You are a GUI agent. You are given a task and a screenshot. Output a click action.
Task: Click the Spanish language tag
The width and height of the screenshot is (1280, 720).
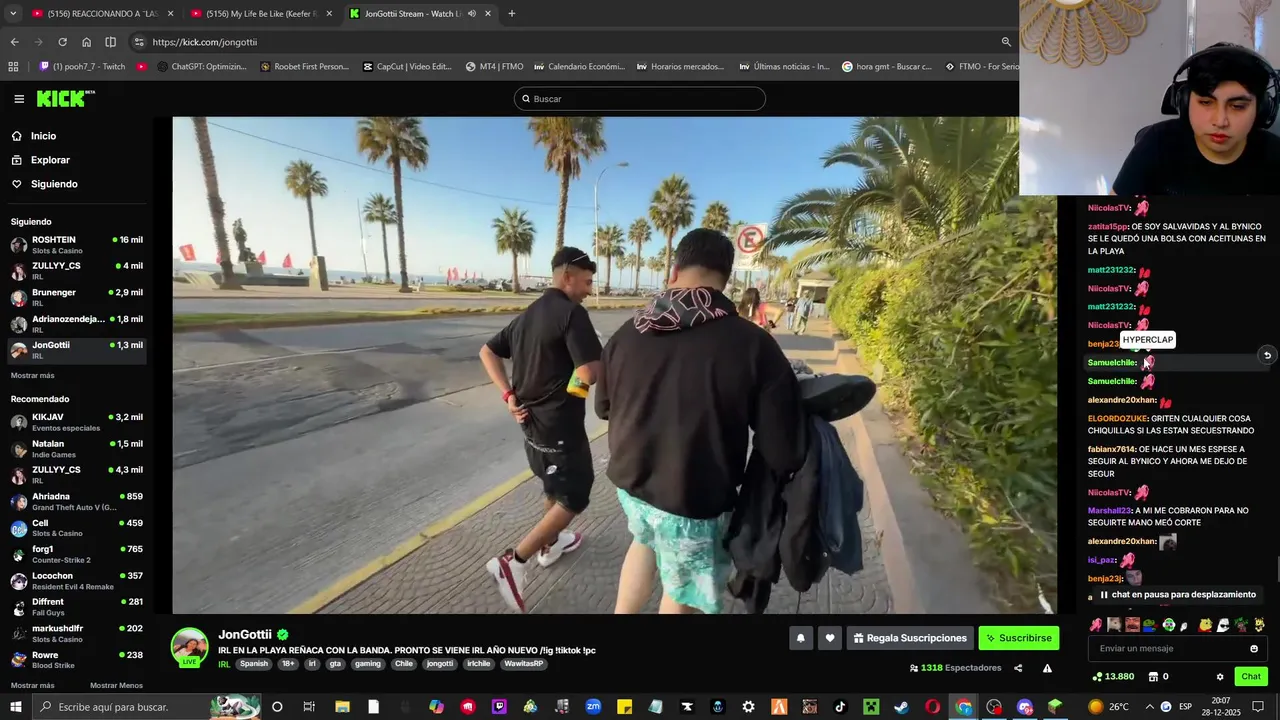[x=254, y=664]
